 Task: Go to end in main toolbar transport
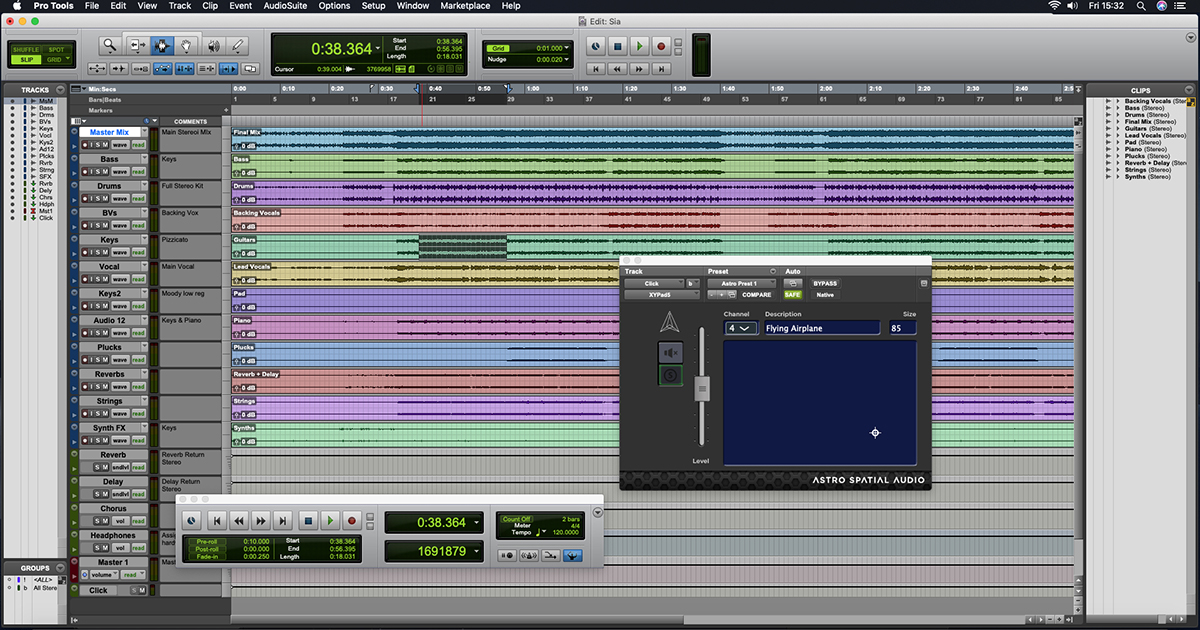point(662,69)
